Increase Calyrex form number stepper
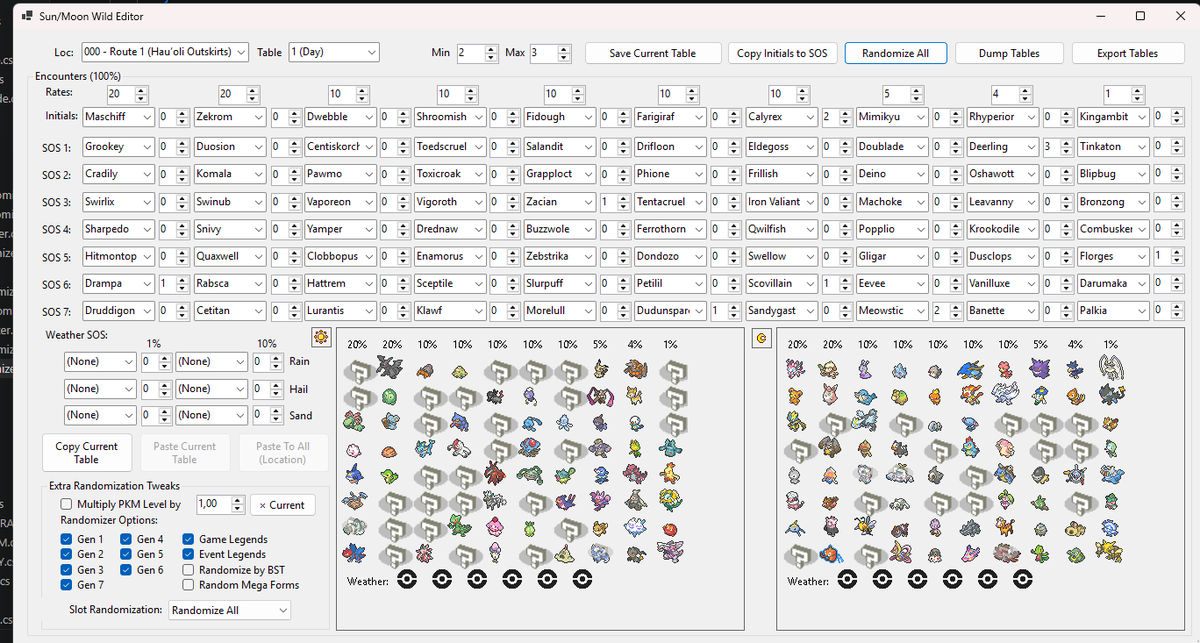 point(846,113)
